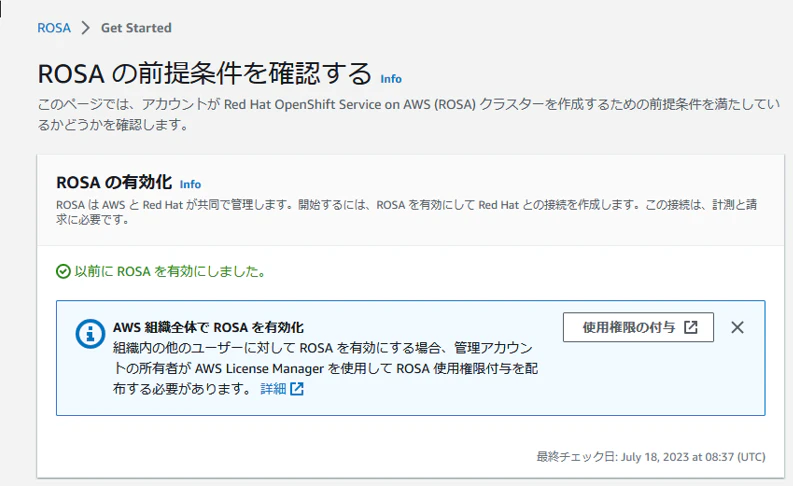Viewport: 793px width, 486px height.
Task: Click external-link icon beside 詳細
Action: (x=297, y=388)
